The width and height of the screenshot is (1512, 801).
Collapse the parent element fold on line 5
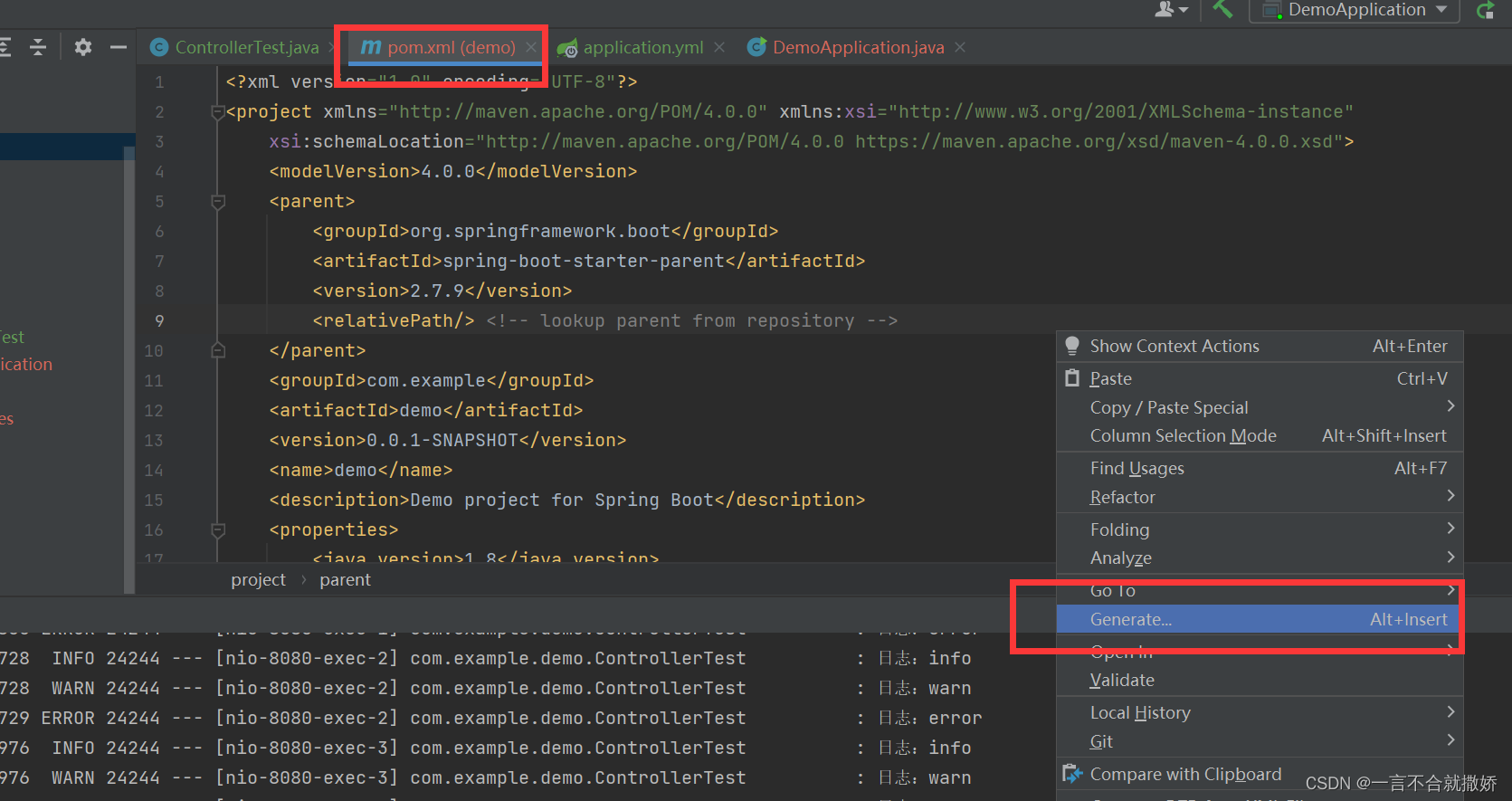coord(217,202)
